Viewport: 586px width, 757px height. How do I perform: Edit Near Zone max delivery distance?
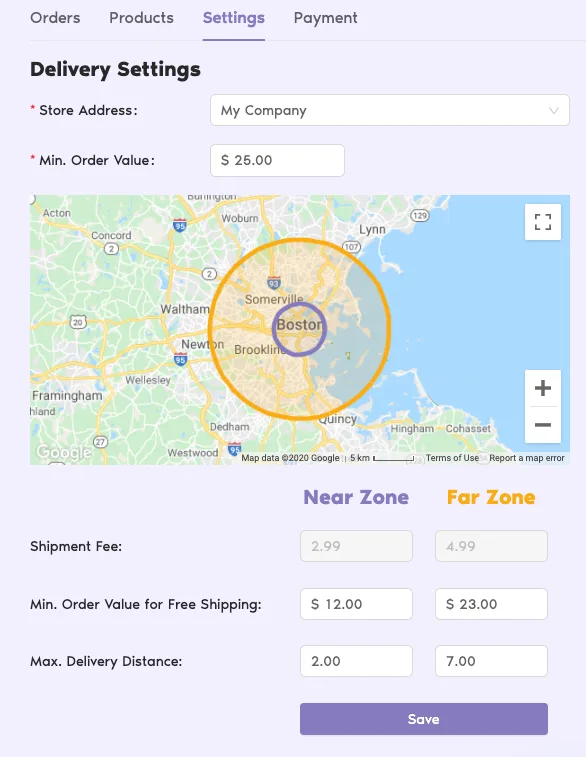[x=356, y=661]
